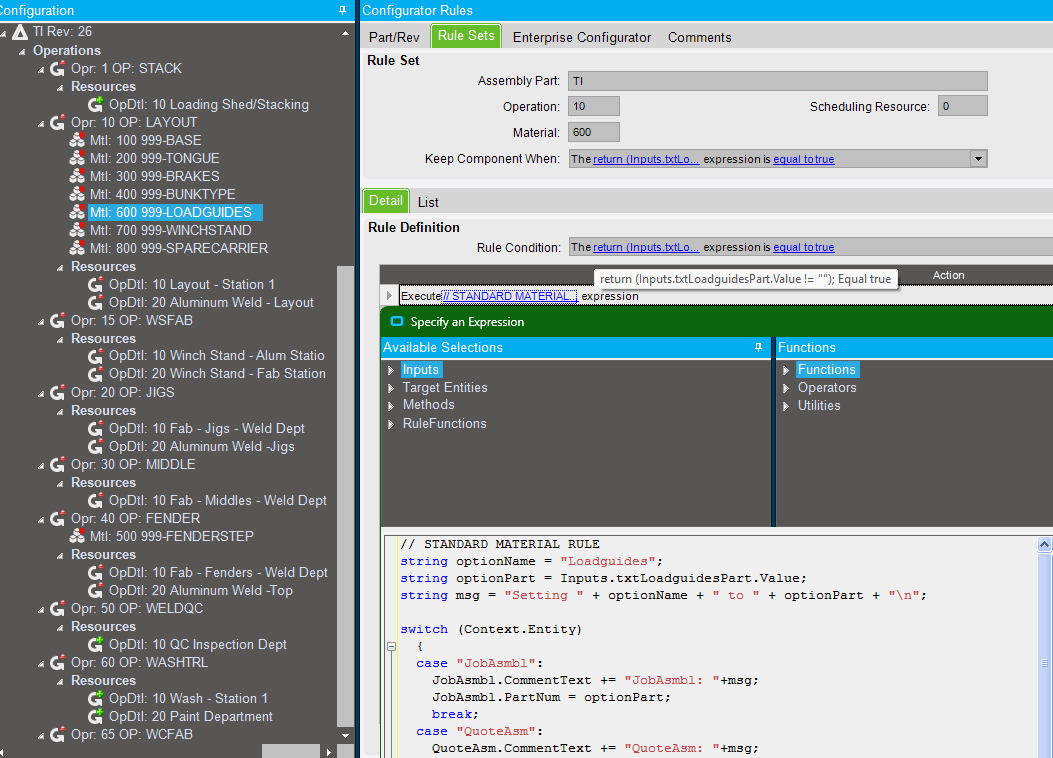Image resolution: width=1053 pixels, height=758 pixels.
Task: Click the Opr: 50 OP: WELDQC operation icon
Action: pos(58,609)
